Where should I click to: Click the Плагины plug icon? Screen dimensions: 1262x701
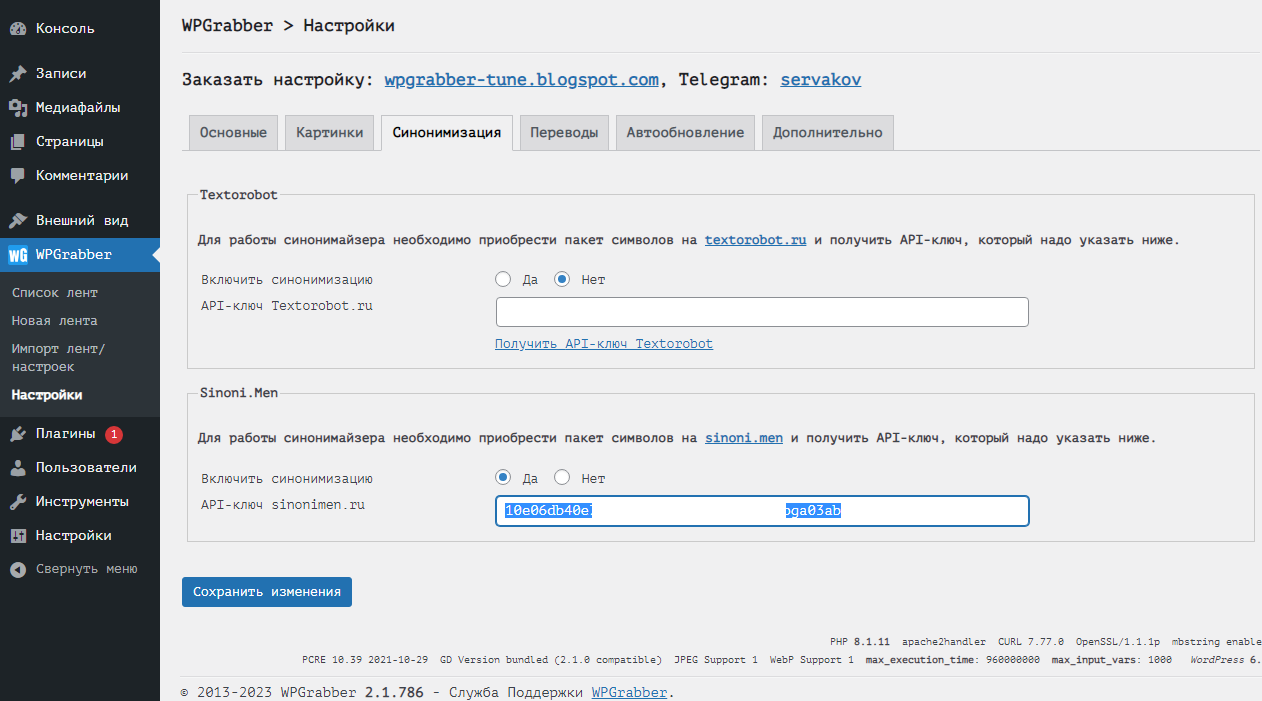[x=18, y=434]
